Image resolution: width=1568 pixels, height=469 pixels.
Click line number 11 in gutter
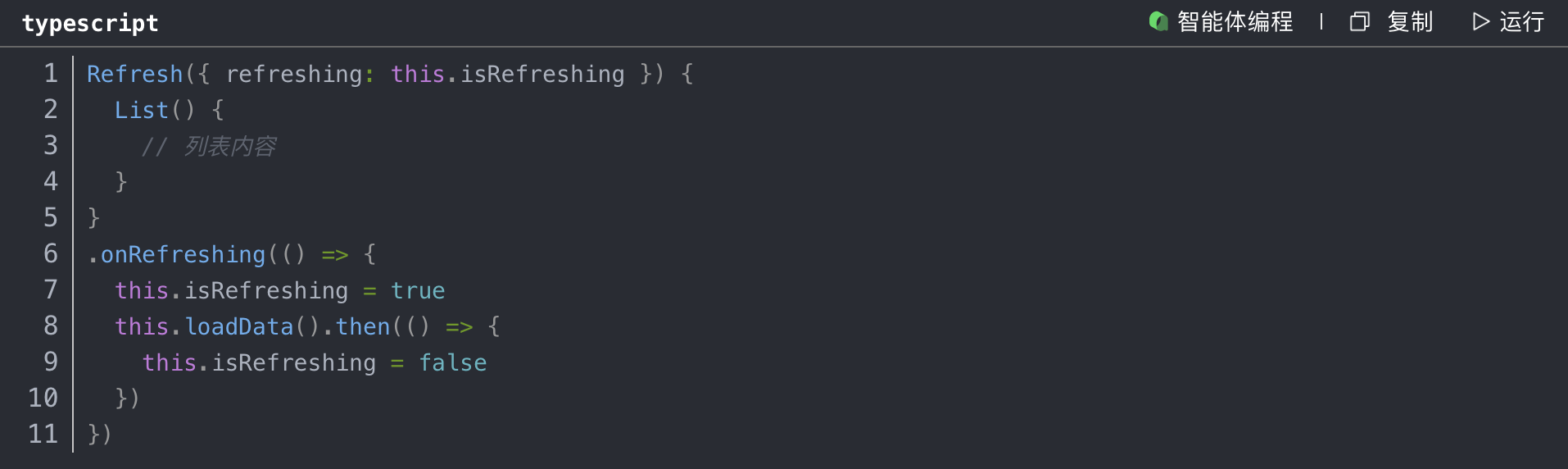[x=43, y=434]
